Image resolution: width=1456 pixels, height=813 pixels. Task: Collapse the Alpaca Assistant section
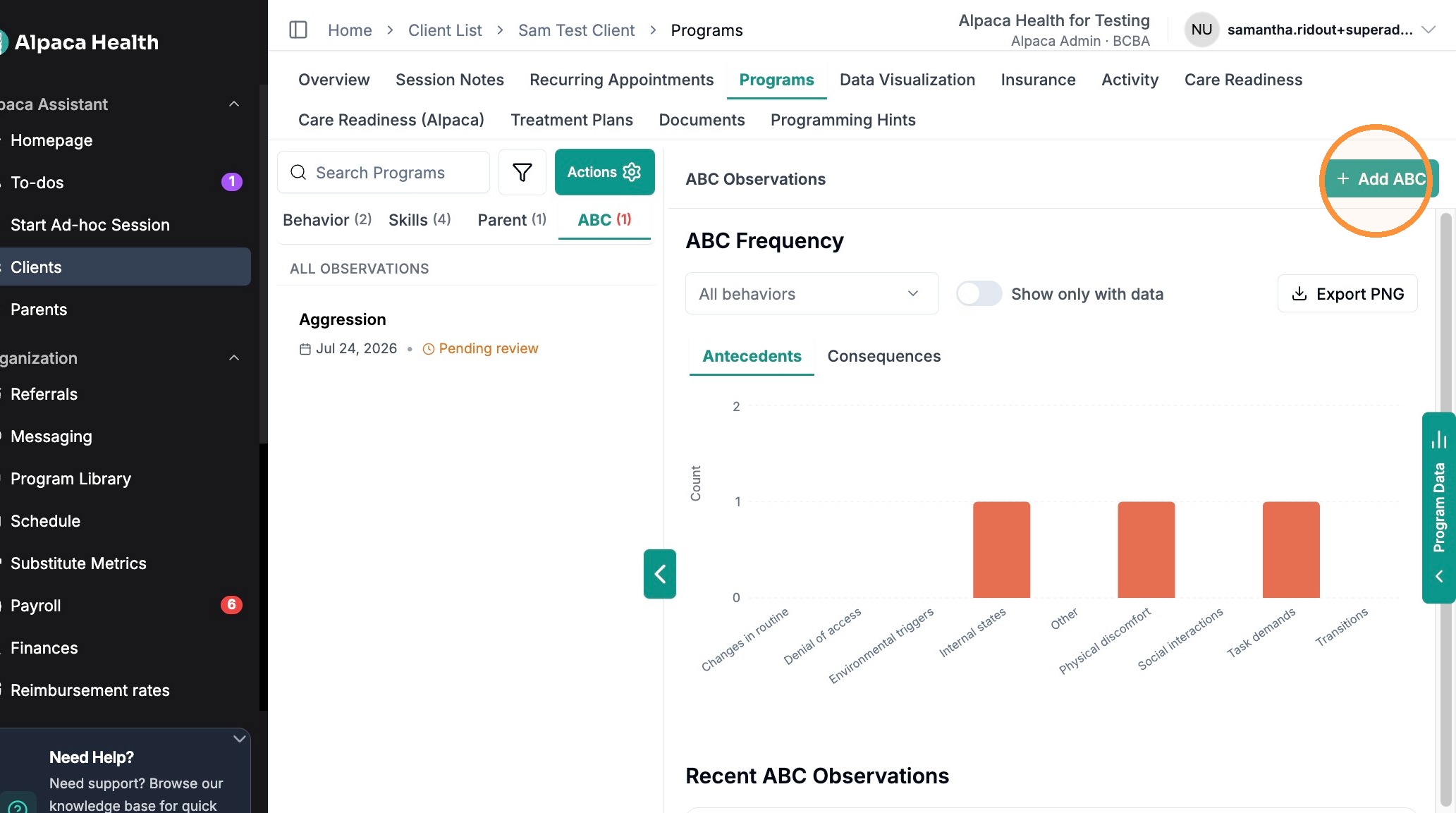pos(234,104)
